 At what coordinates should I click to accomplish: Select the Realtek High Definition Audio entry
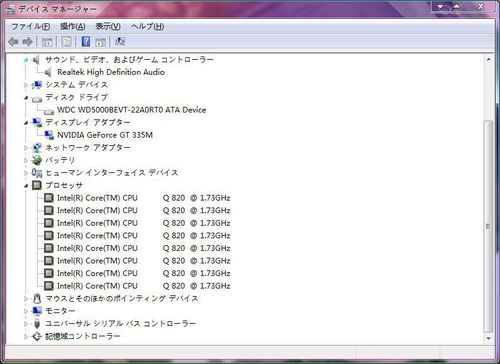111,72
